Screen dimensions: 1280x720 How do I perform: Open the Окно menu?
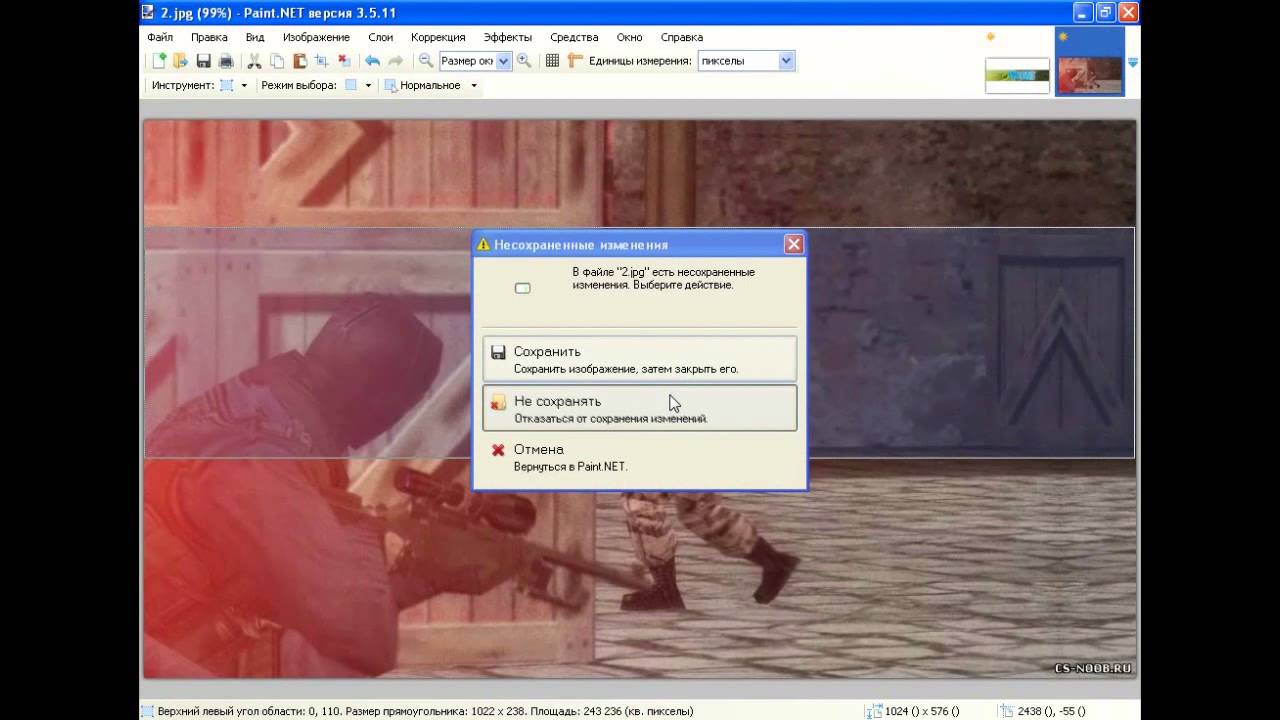point(629,37)
